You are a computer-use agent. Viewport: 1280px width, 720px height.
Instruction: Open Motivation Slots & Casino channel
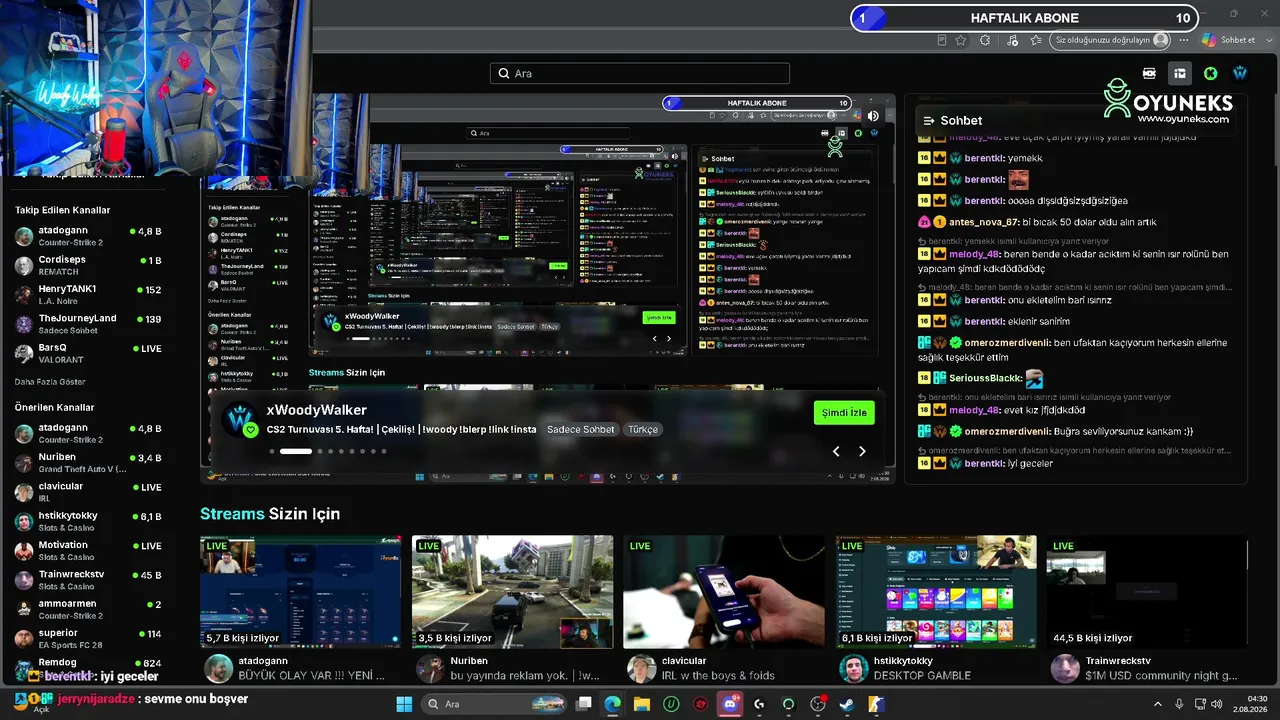[88, 550]
